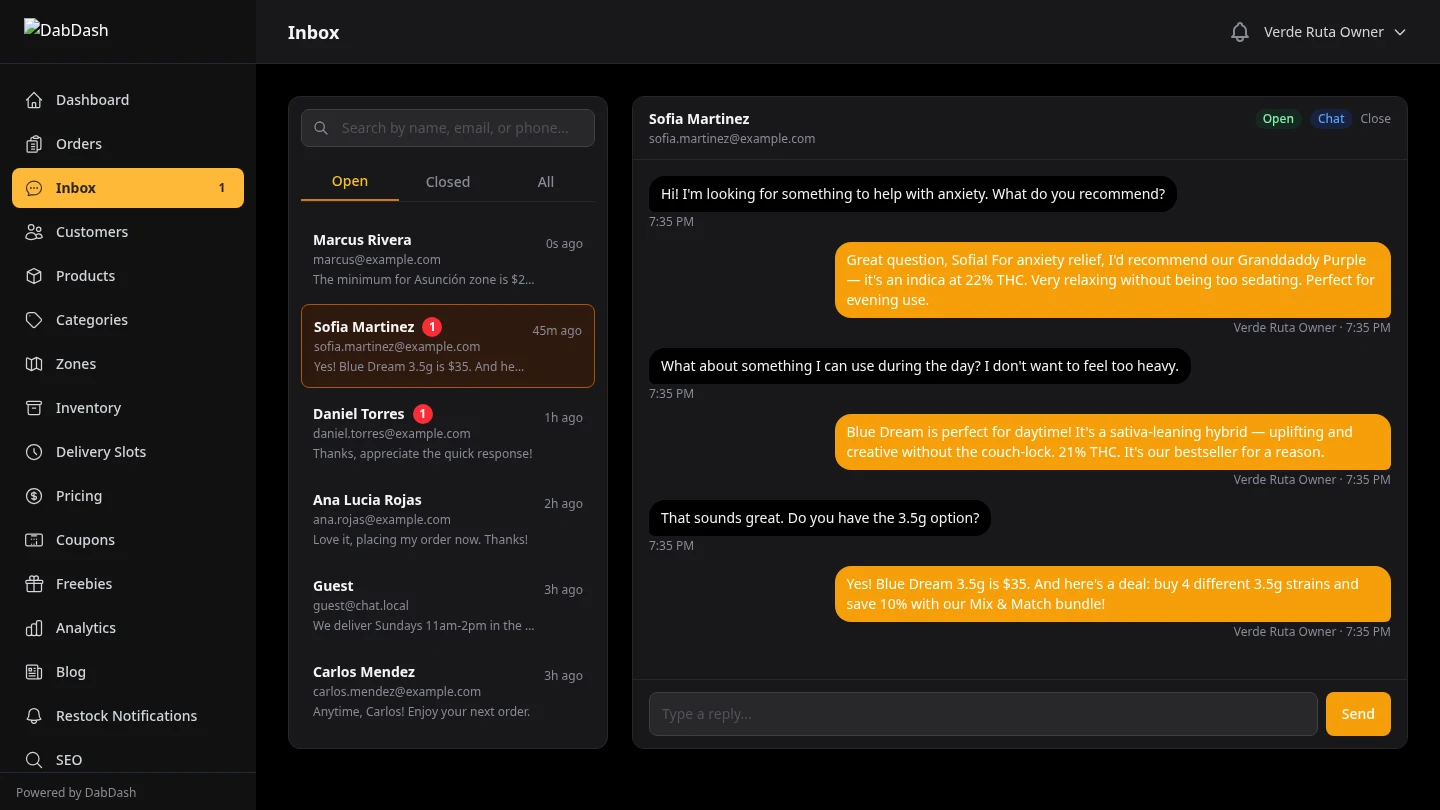Open the Categories section
The width and height of the screenshot is (1440, 810).
[x=91, y=319]
